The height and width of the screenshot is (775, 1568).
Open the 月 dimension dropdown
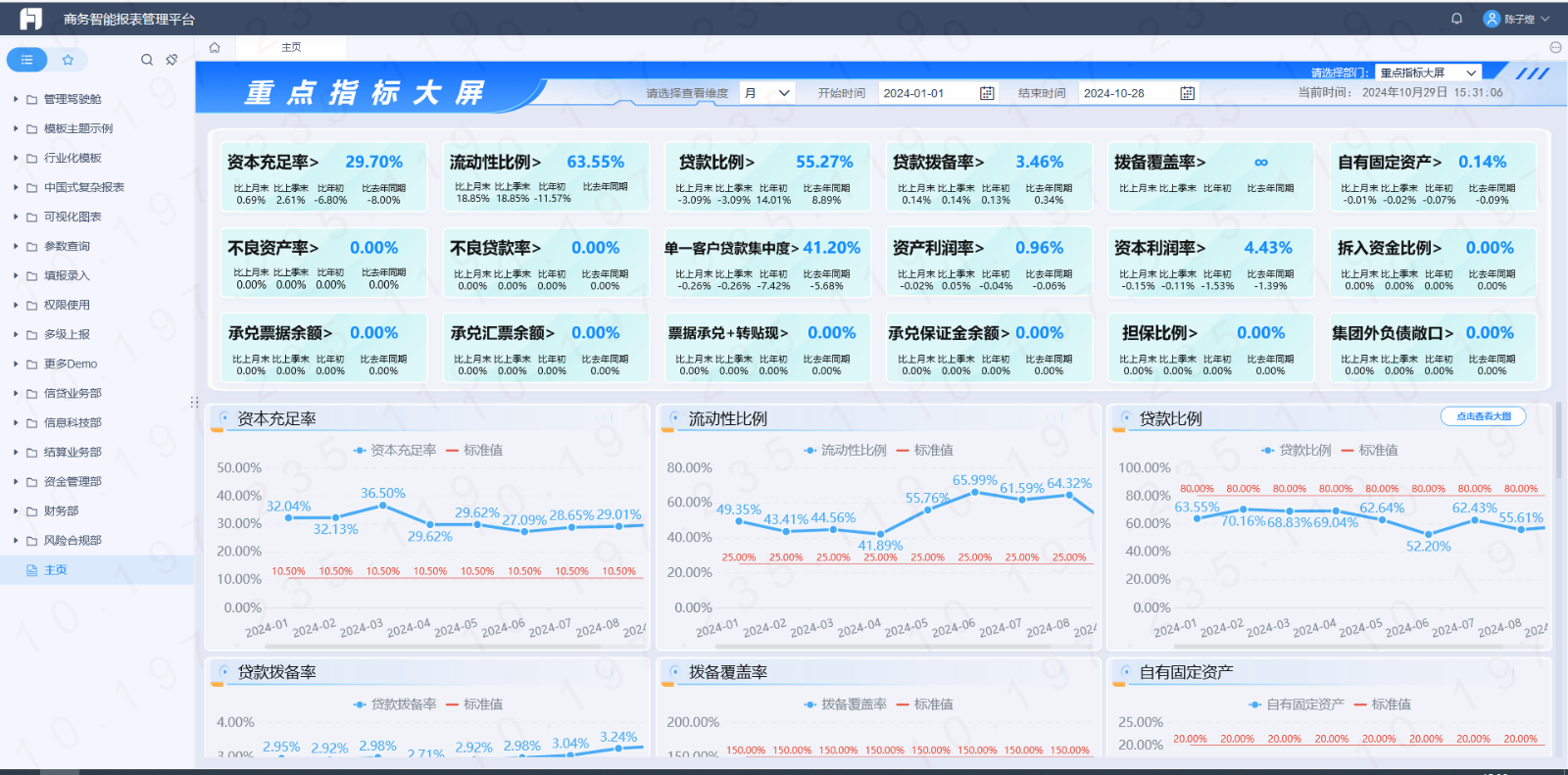tap(766, 93)
